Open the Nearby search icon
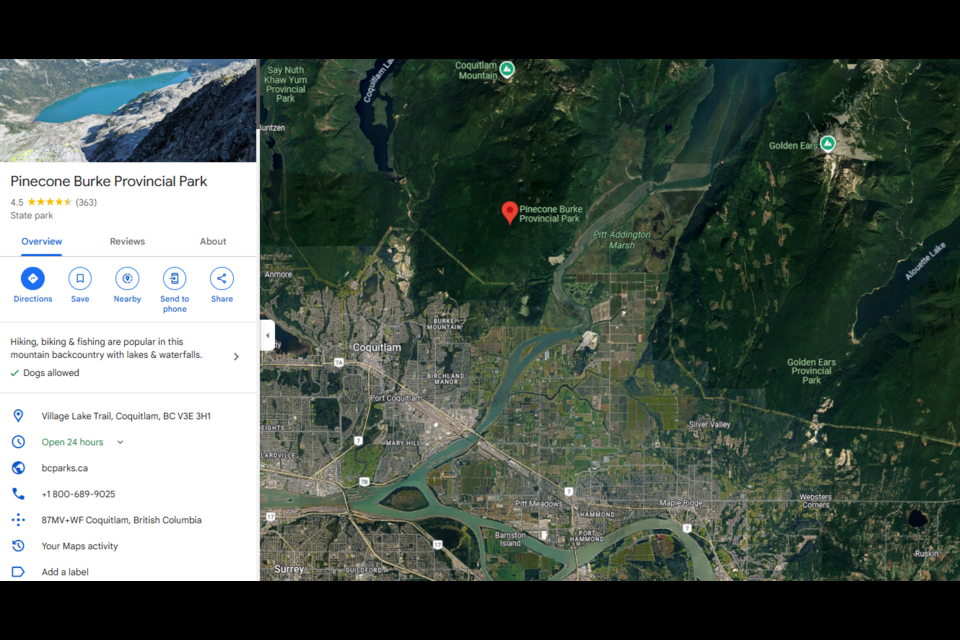Viewport: 960px width, 640px height. tap(127, 279)
